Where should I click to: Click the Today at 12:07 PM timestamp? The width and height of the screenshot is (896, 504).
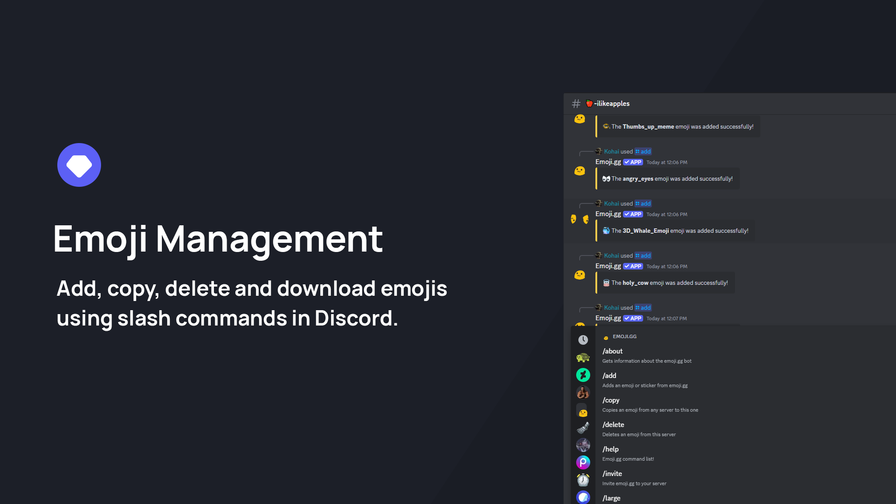point(667,319)
